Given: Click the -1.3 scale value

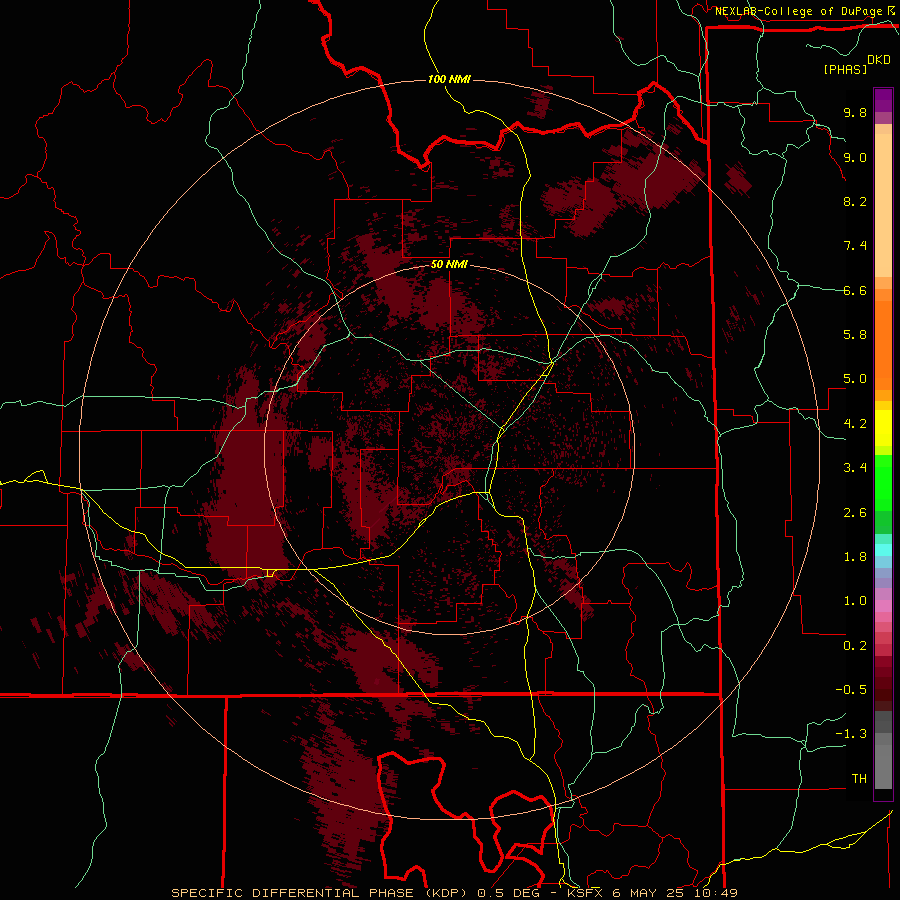Looking at the screenshot, I should (851, 734).
